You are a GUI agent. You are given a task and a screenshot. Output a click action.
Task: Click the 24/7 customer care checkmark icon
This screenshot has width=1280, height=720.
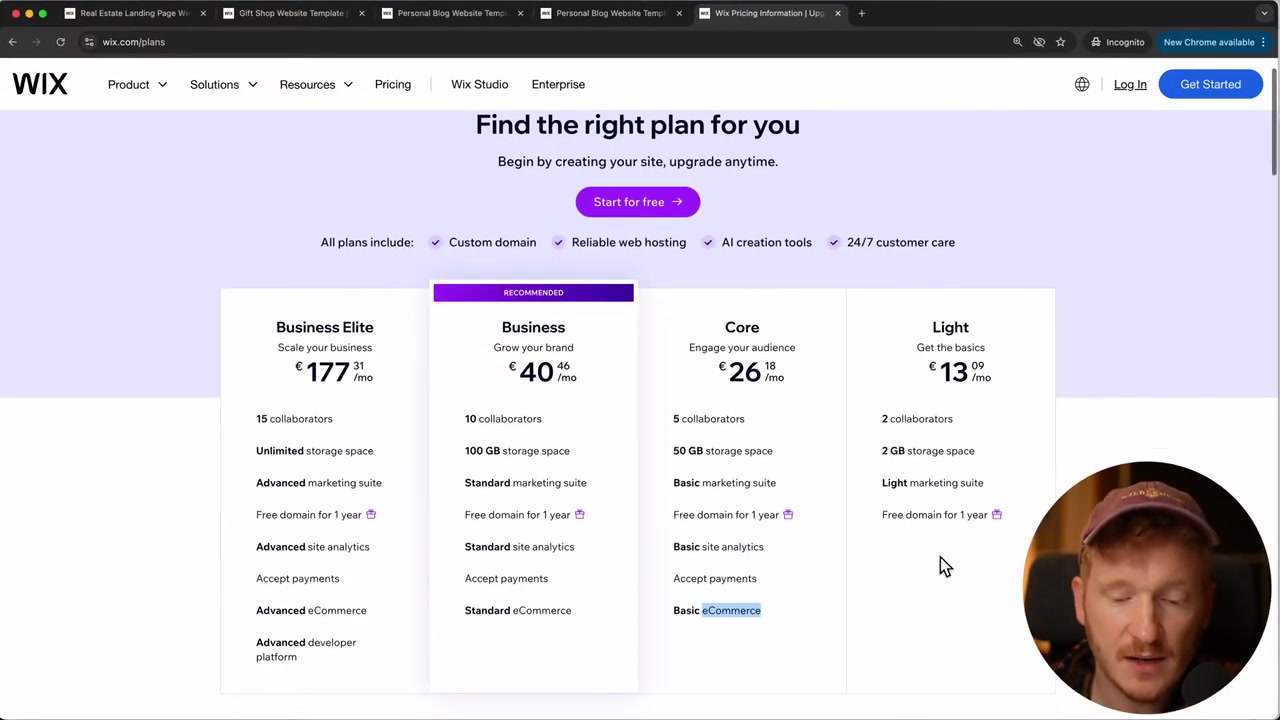(x=833, y=242)
